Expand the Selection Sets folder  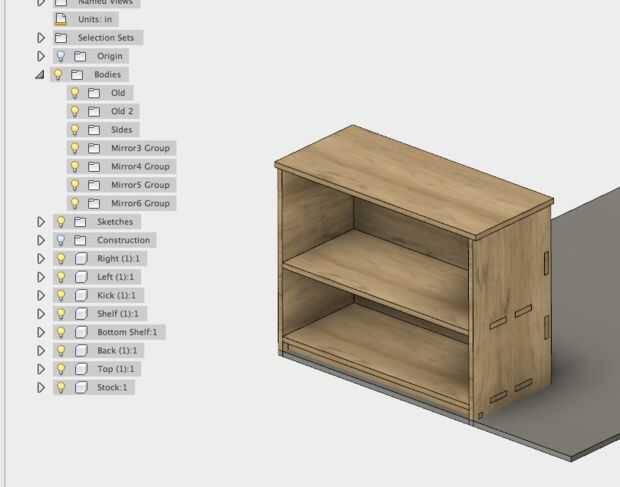pyautogui.click(x=41, y=38)
